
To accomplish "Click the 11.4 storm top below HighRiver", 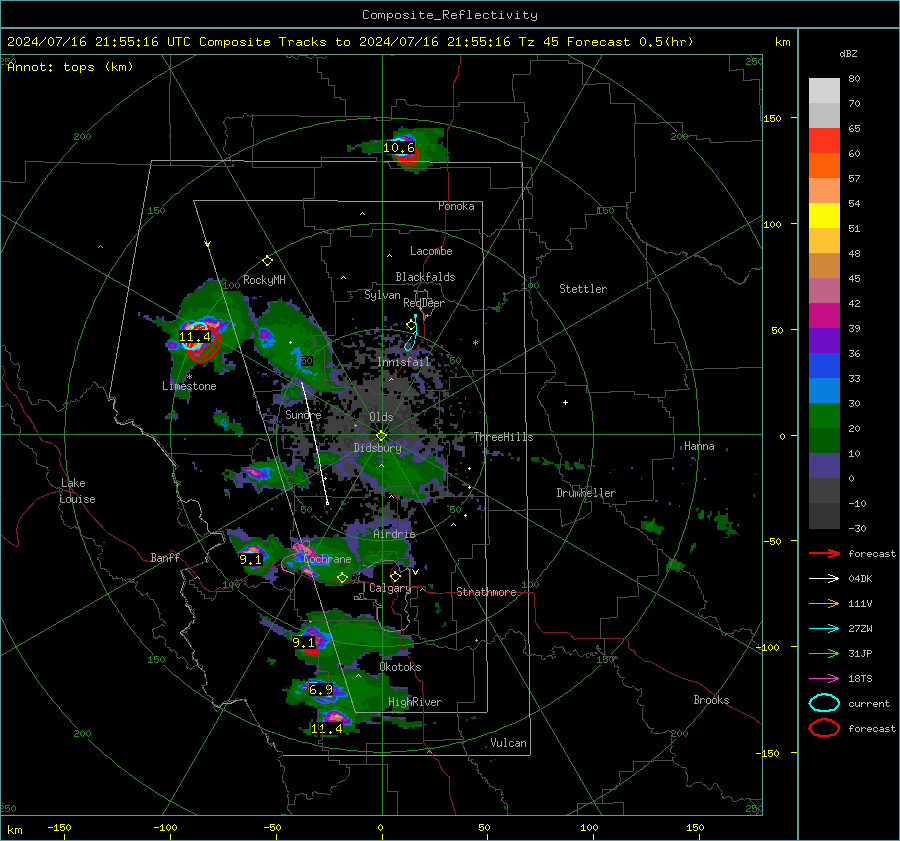I will pos(327,728).
